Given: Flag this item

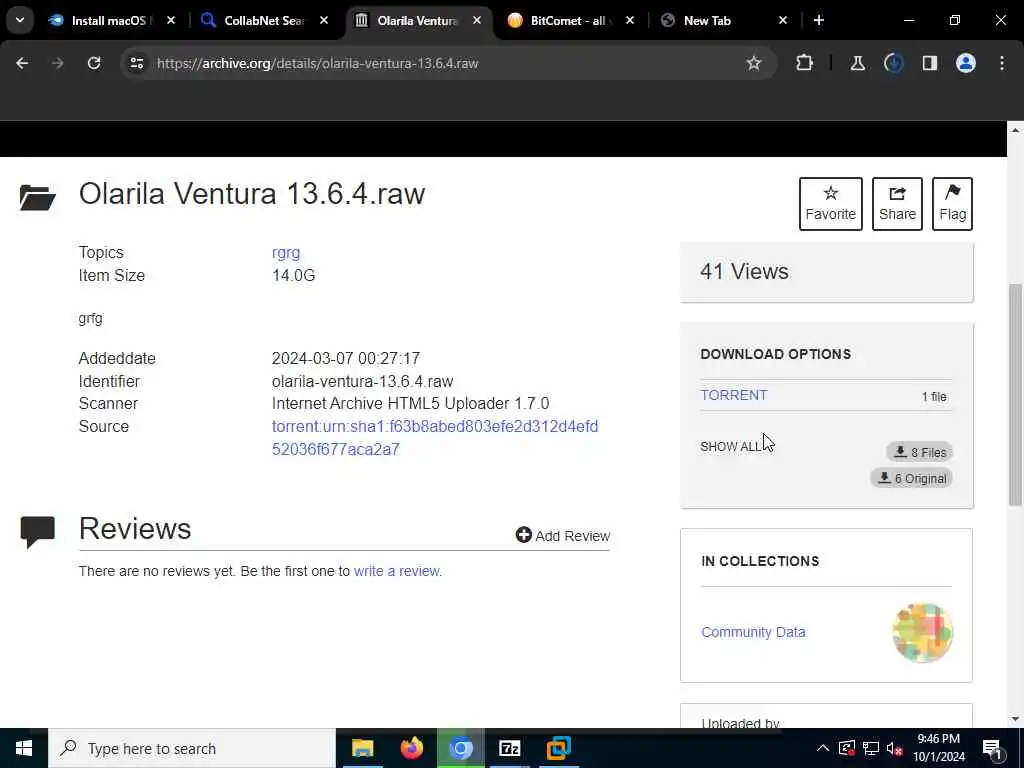Looking at the screenshot, I should (952, 204).
